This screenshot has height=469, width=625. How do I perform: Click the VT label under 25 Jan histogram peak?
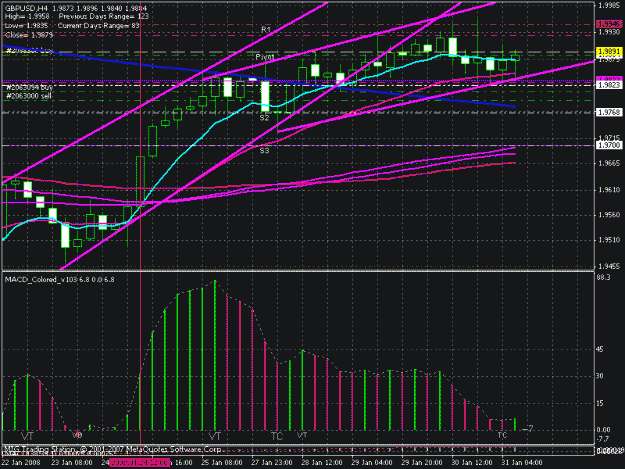pos(215,436)
